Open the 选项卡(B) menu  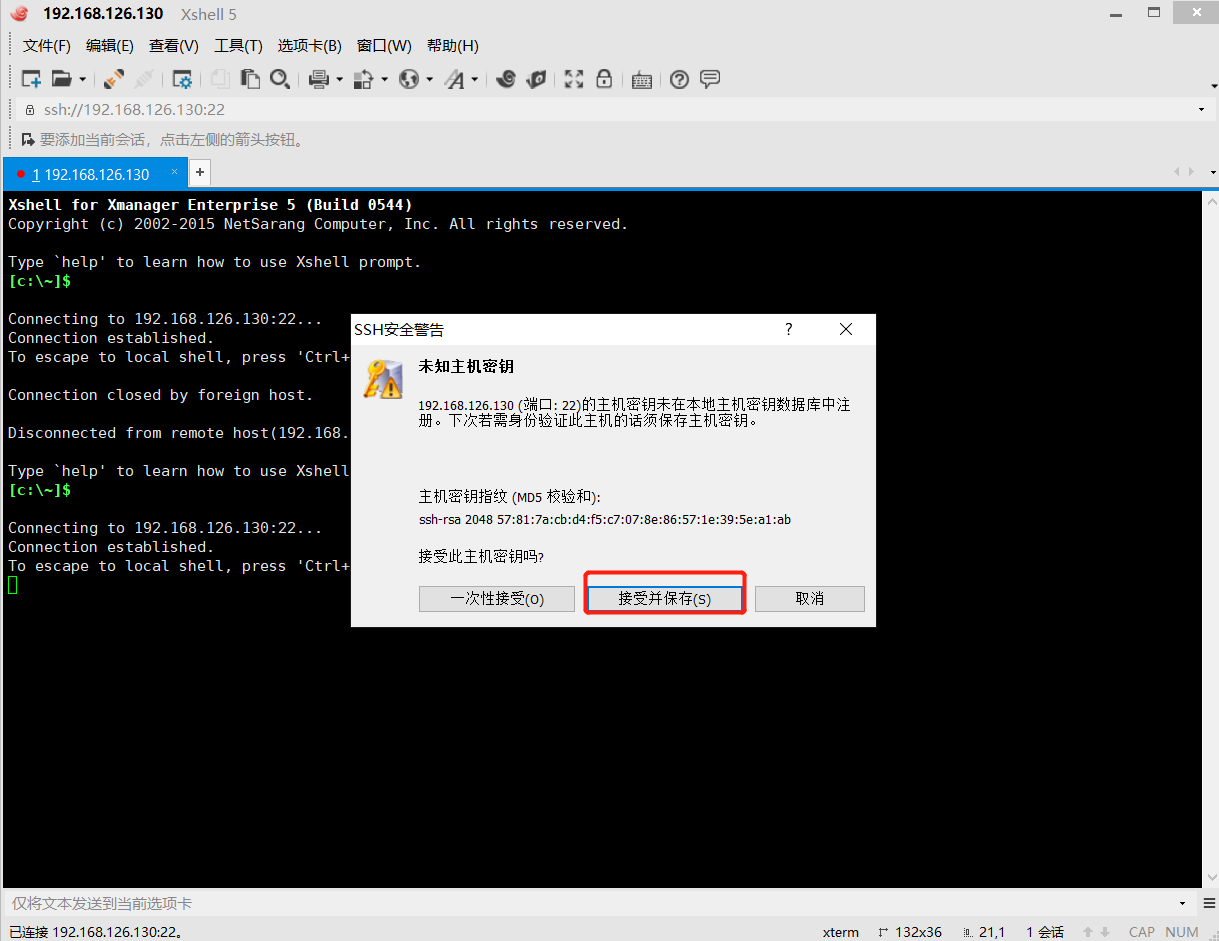pyautogui.click(x=310, y=46)
